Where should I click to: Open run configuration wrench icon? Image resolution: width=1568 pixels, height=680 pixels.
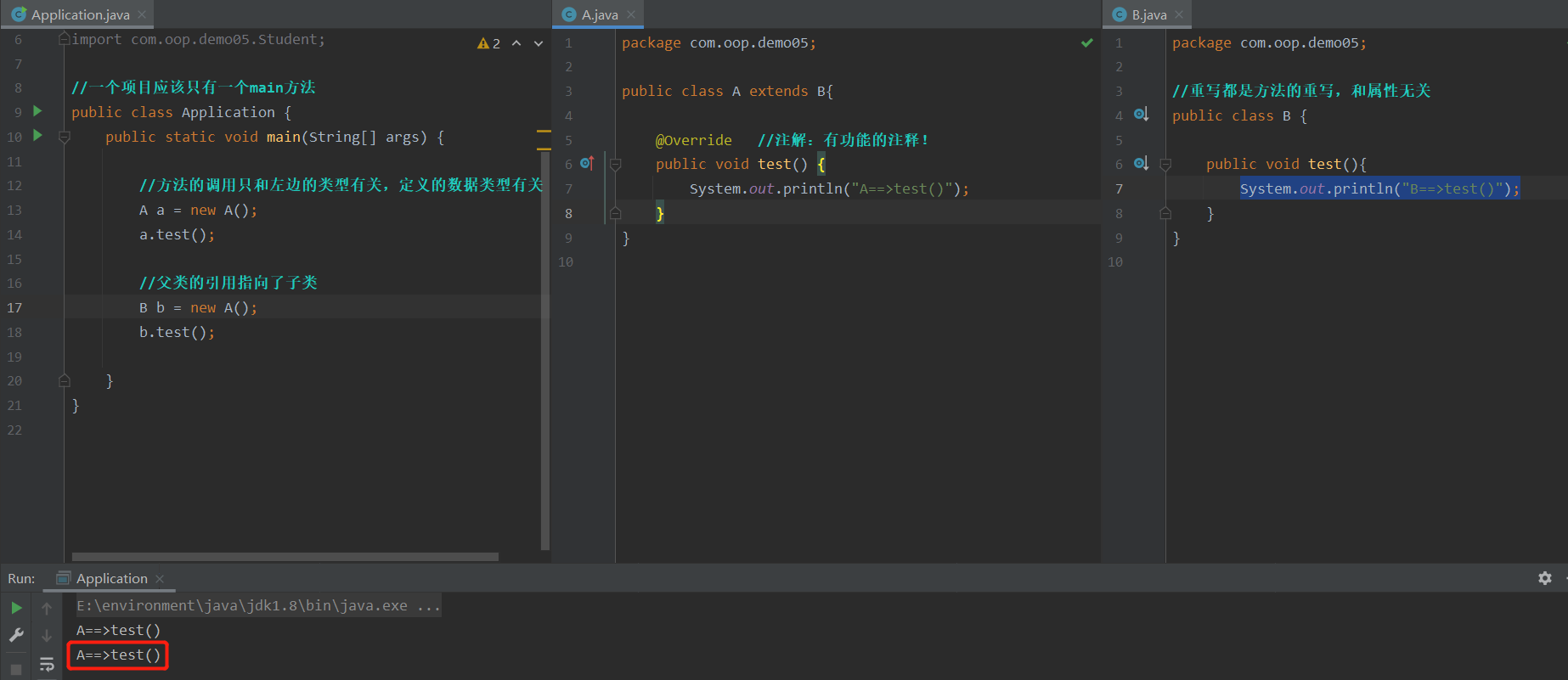16,635
